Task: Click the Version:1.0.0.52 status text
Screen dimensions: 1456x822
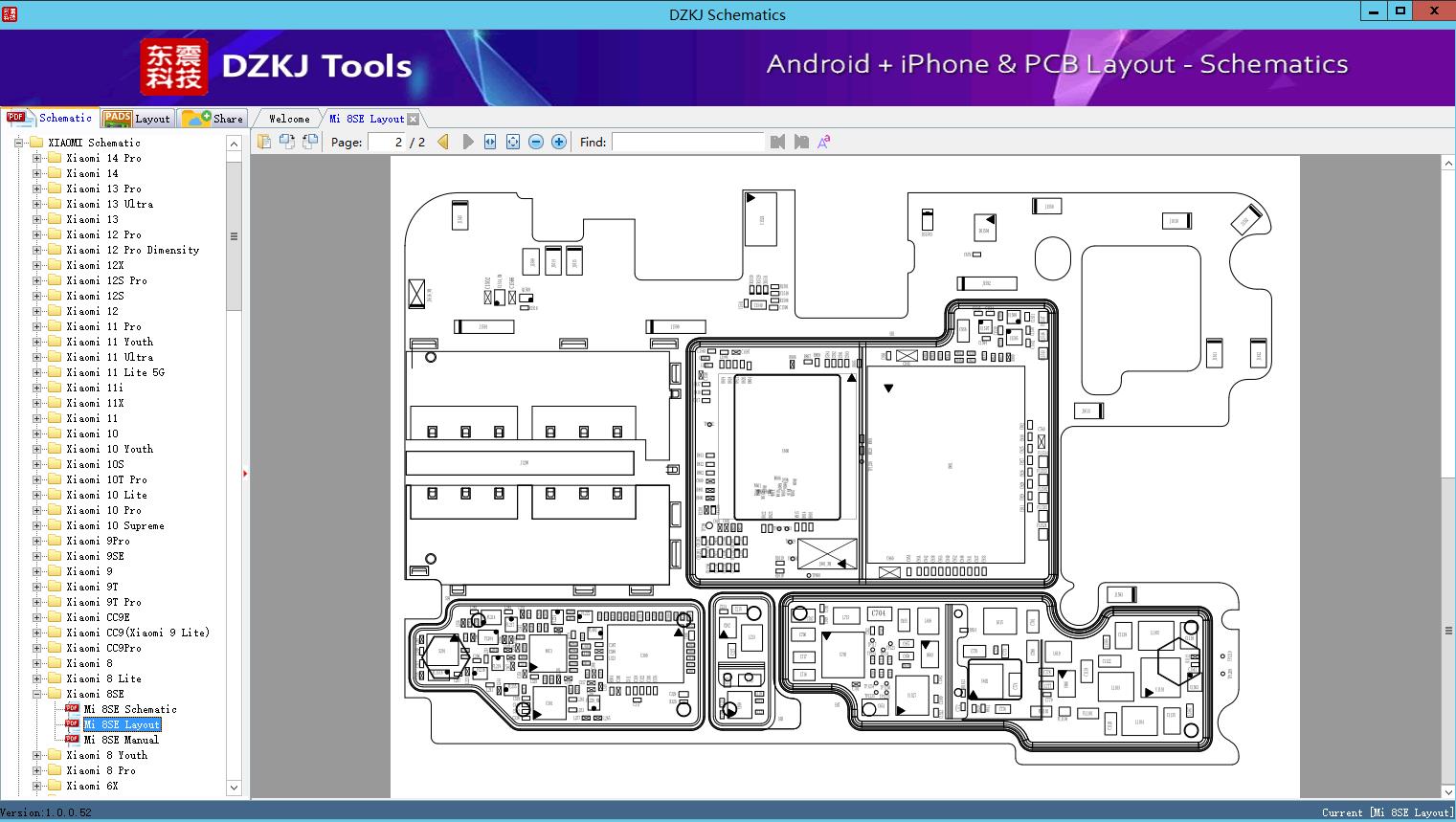Action: click(x=47, y=812)
